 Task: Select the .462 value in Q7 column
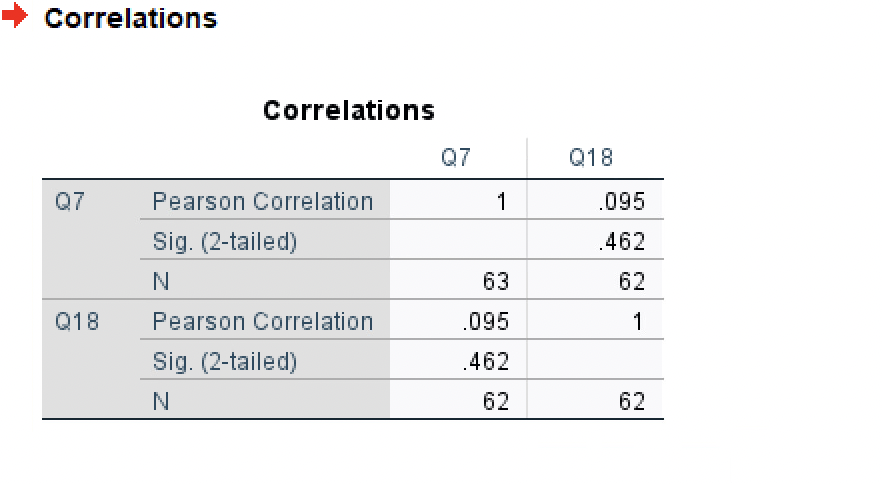click(x=486, y=362)
